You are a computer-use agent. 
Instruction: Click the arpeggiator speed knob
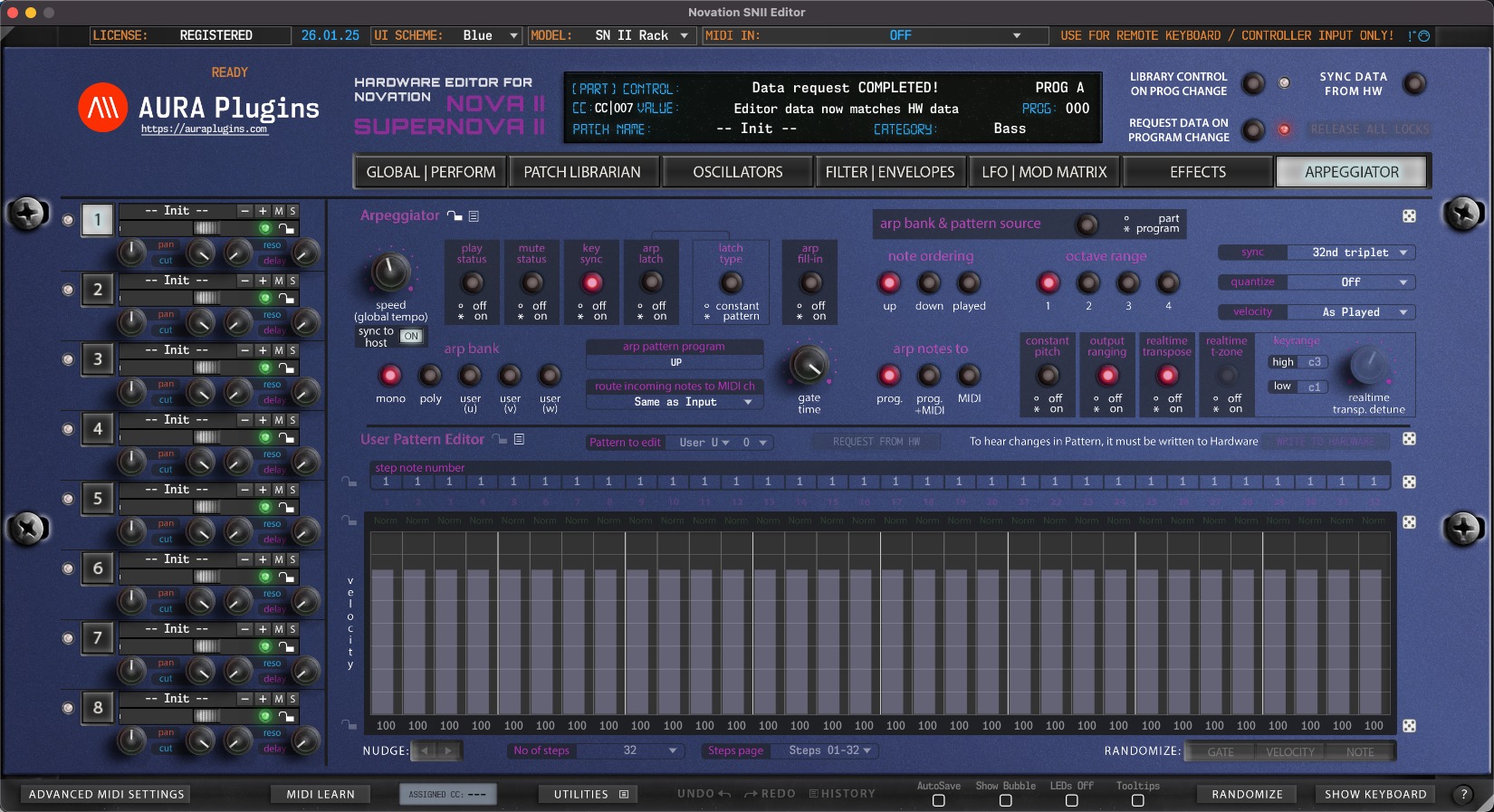(390, 271)
